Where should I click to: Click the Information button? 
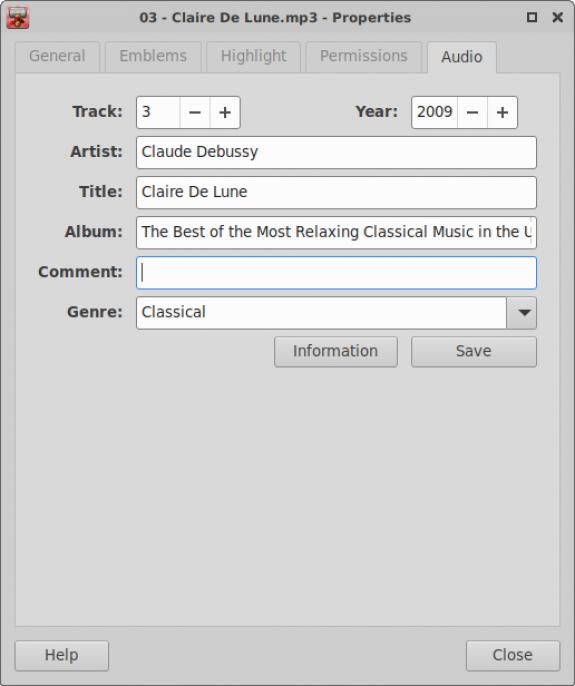point(336,351)
